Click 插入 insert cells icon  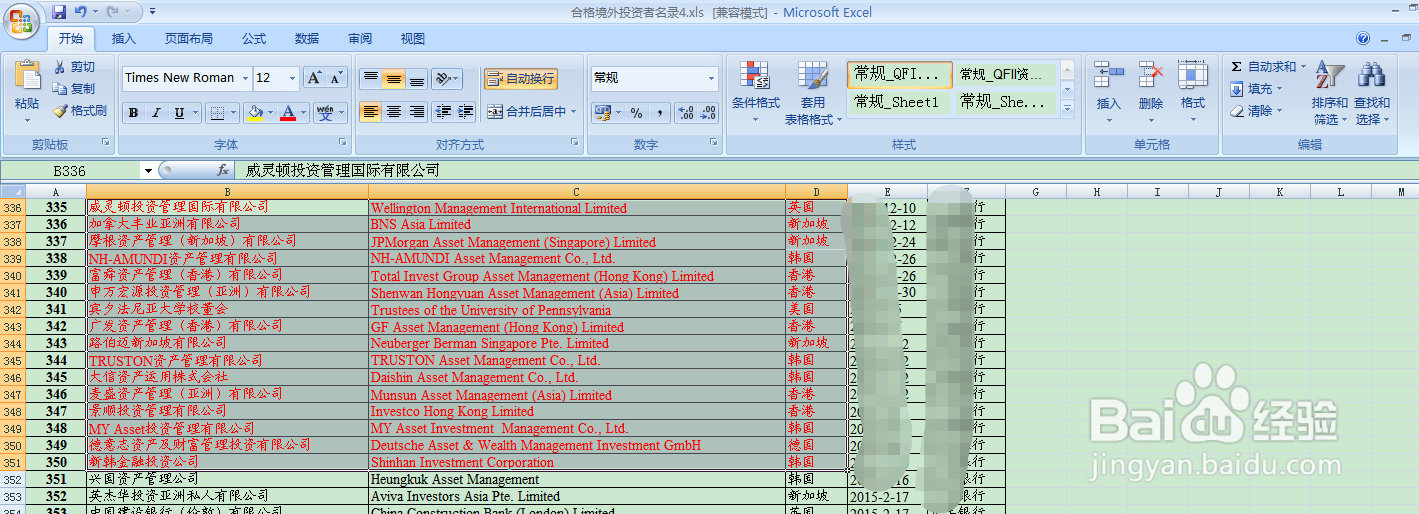coord(1109,76)
